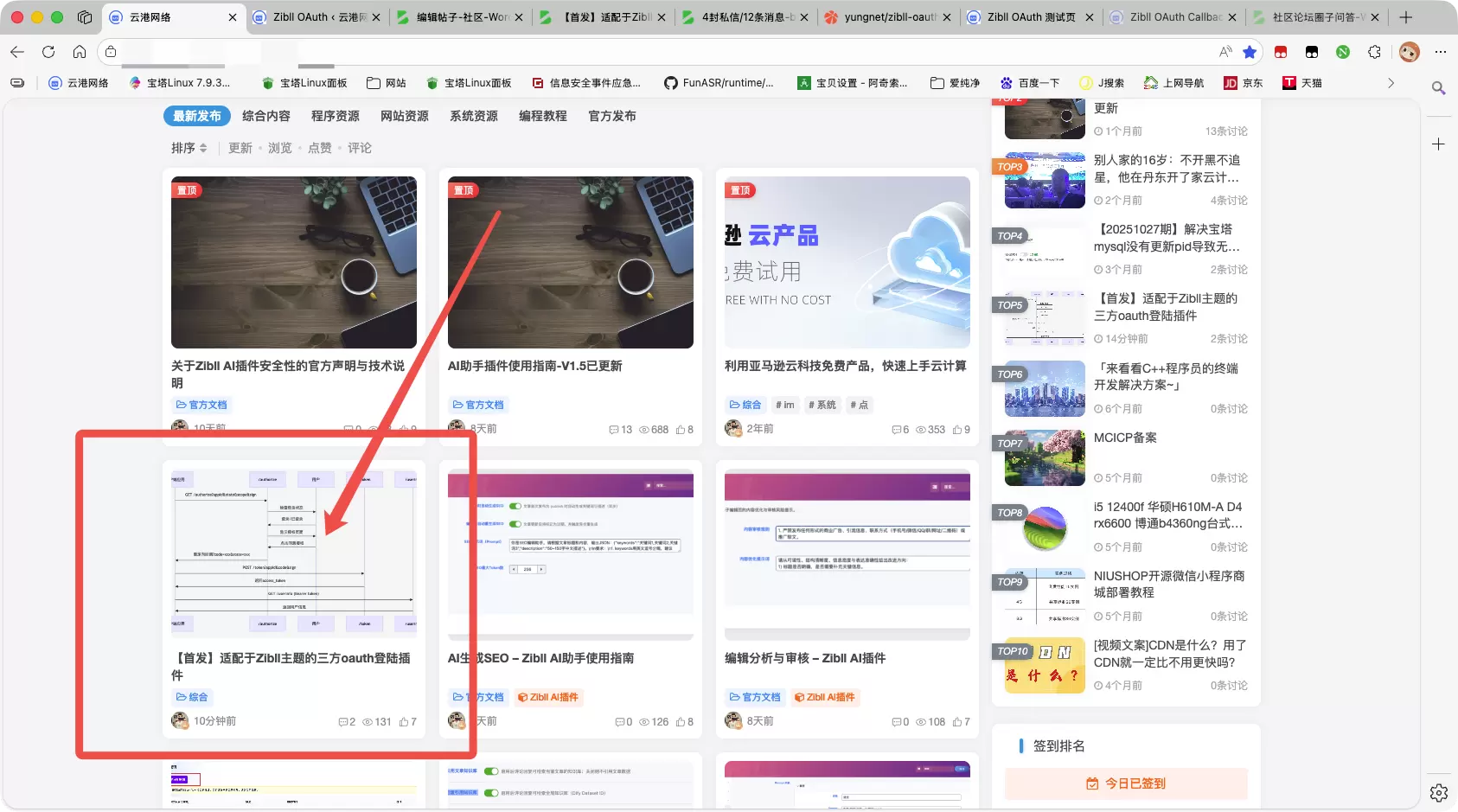Sort posts by 更新
The image size is (1458, 812).
point(240,148)
